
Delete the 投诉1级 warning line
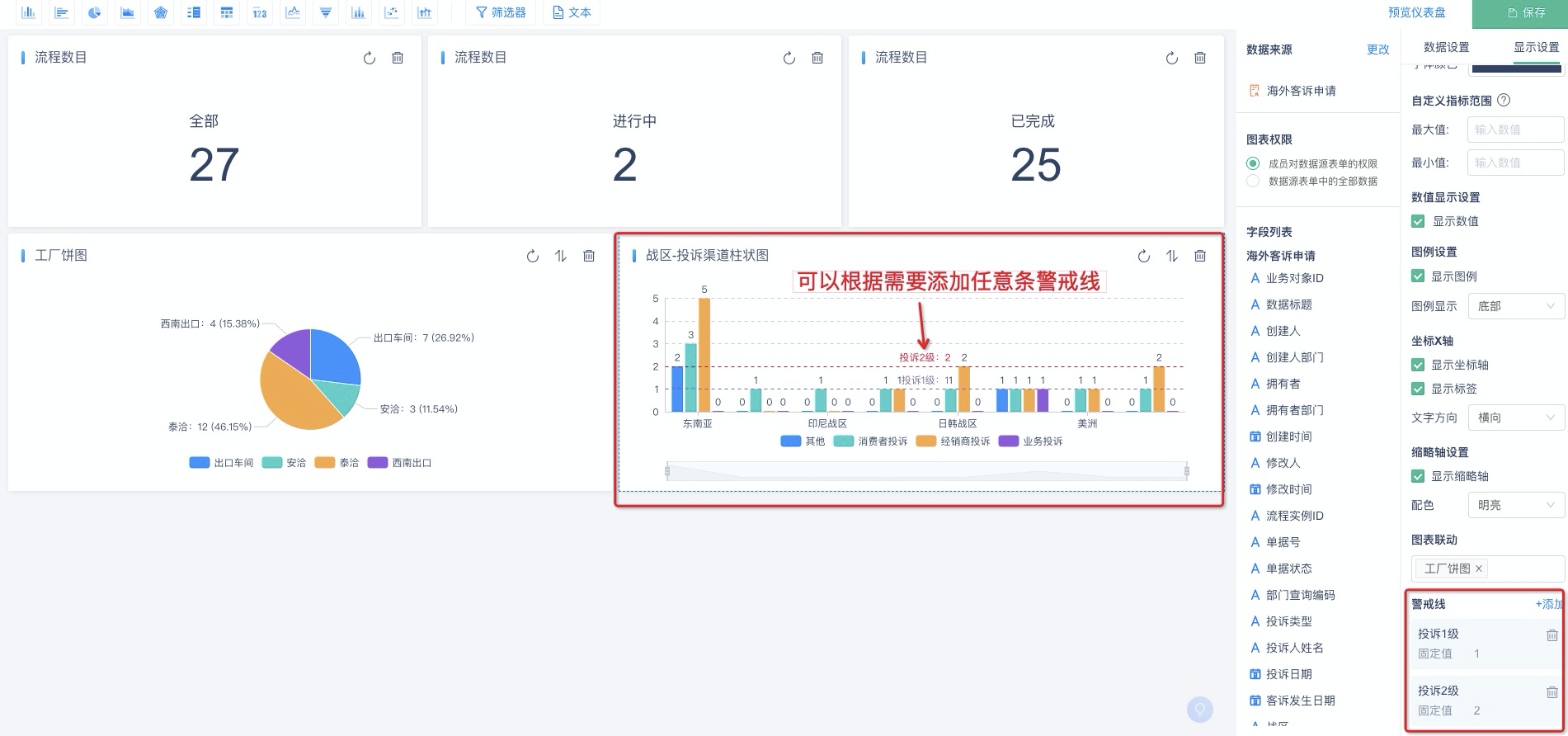[1552, 635]
